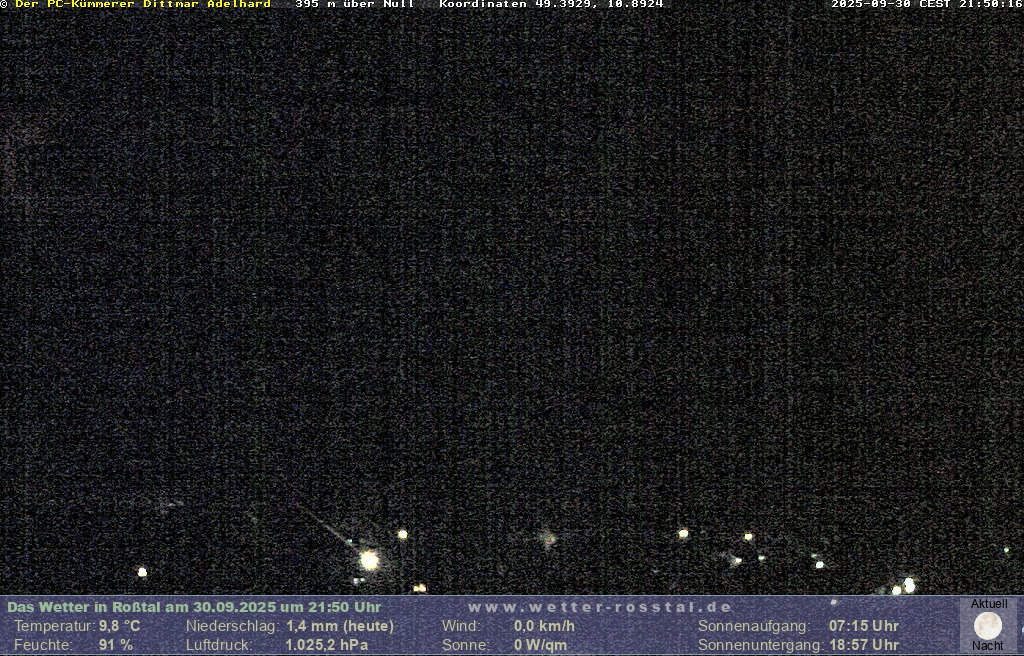
Task: Click the '395 m über Null' altitude label
Action: pyautogui.click(x=354, y=4)
